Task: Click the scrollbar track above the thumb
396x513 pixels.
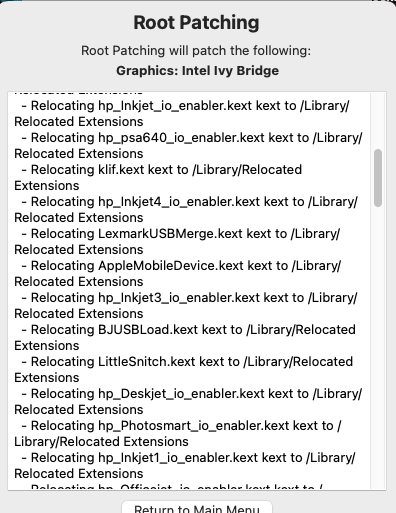Action: pos(378,121)
